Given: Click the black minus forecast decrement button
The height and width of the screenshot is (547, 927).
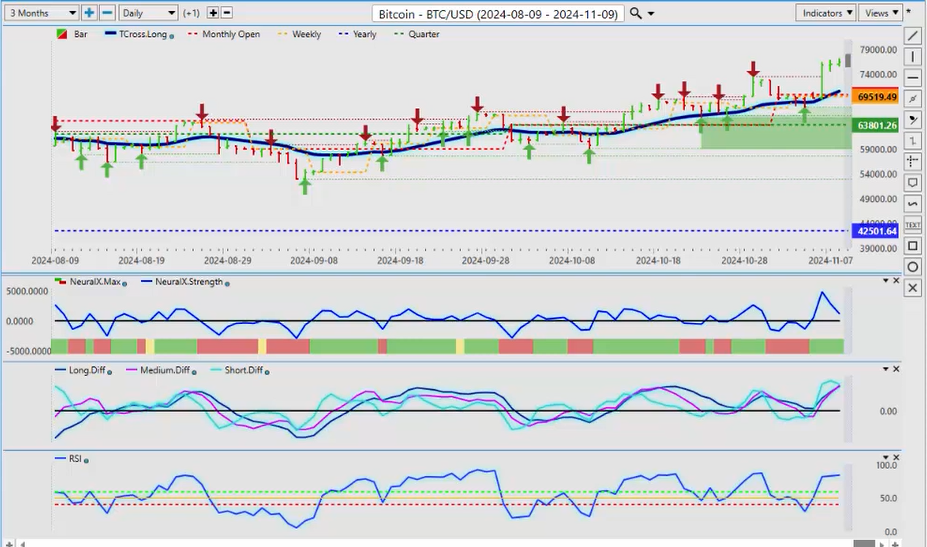Looking at the screenshot, I should tap(227, 13).
